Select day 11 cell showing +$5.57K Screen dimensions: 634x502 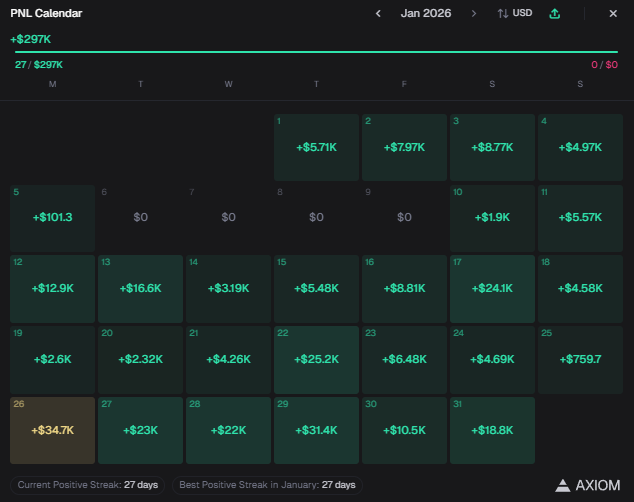[x=580, y=218]
